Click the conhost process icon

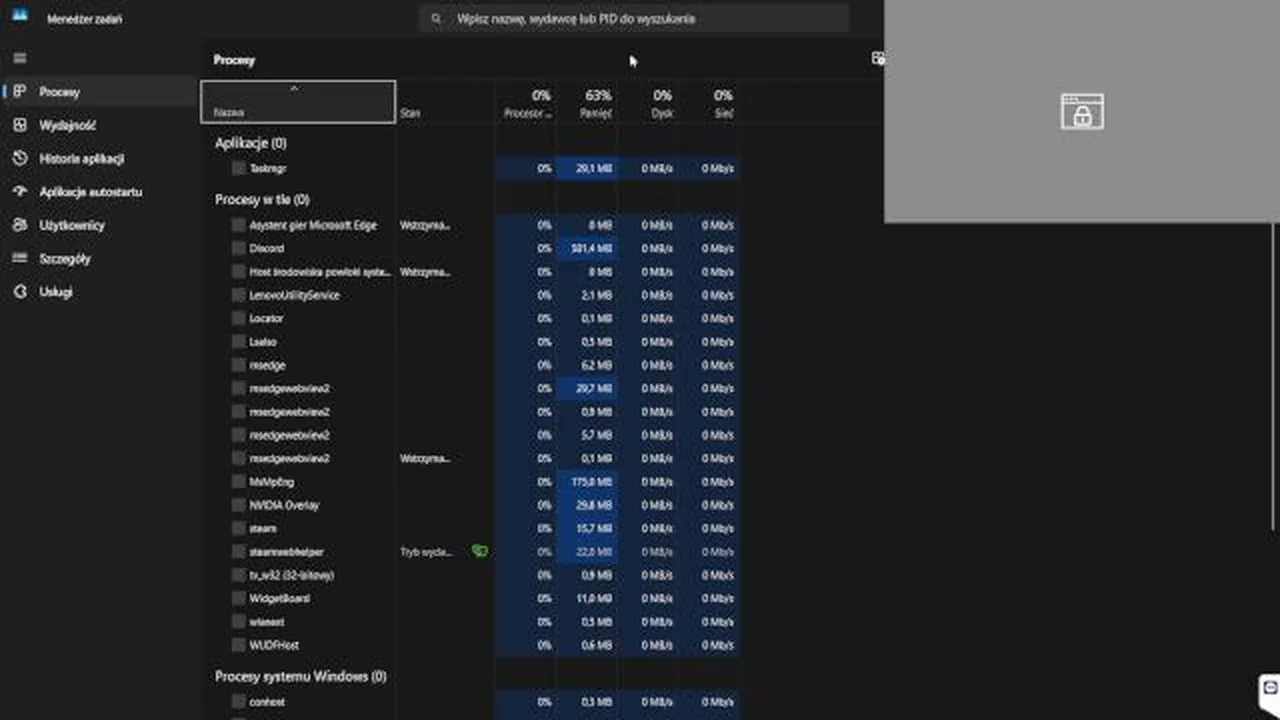tap(238, 702)
